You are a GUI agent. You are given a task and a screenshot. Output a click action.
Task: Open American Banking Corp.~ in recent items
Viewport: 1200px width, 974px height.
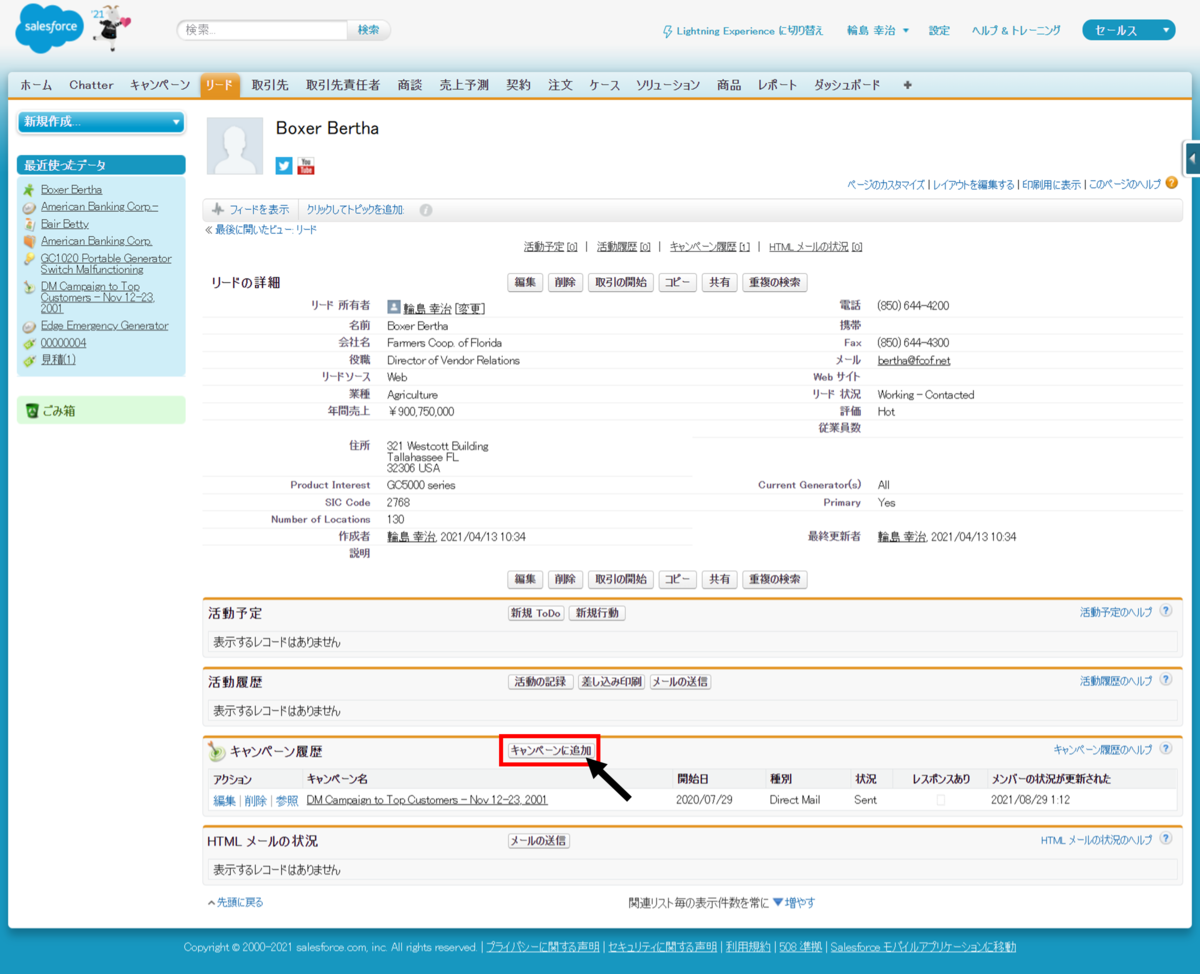pos(99,206)
